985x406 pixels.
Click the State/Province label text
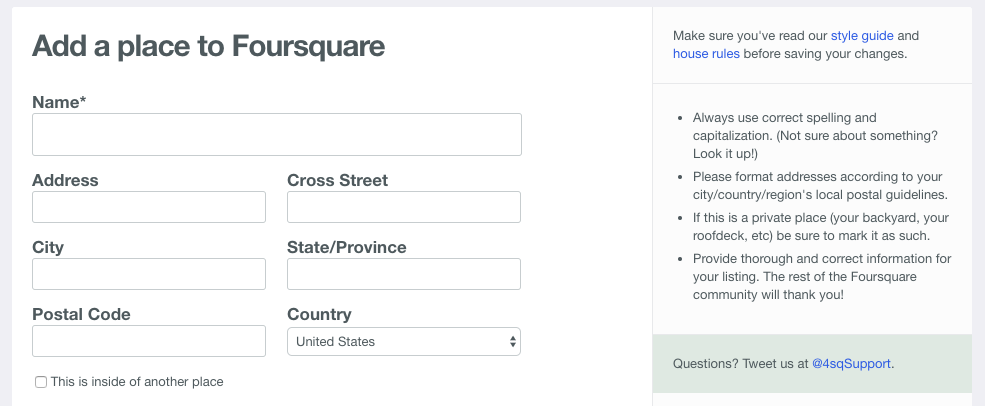(347, 248)
